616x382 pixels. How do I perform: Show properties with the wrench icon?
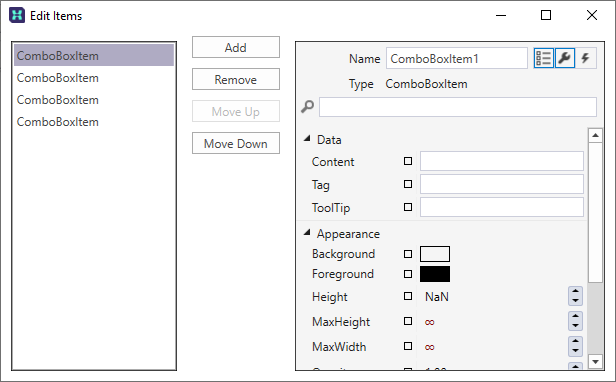click(x=565, y=59)
